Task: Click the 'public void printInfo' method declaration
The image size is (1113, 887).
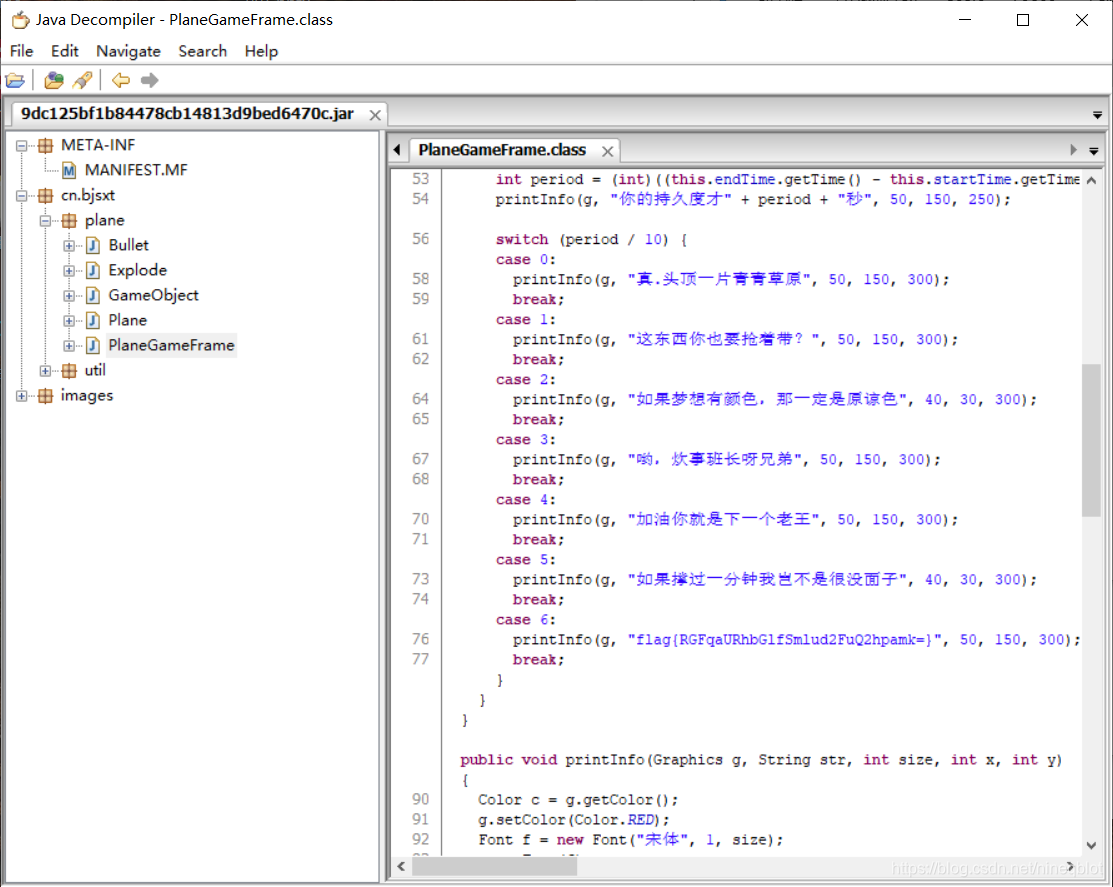Action: pos(761,760)
